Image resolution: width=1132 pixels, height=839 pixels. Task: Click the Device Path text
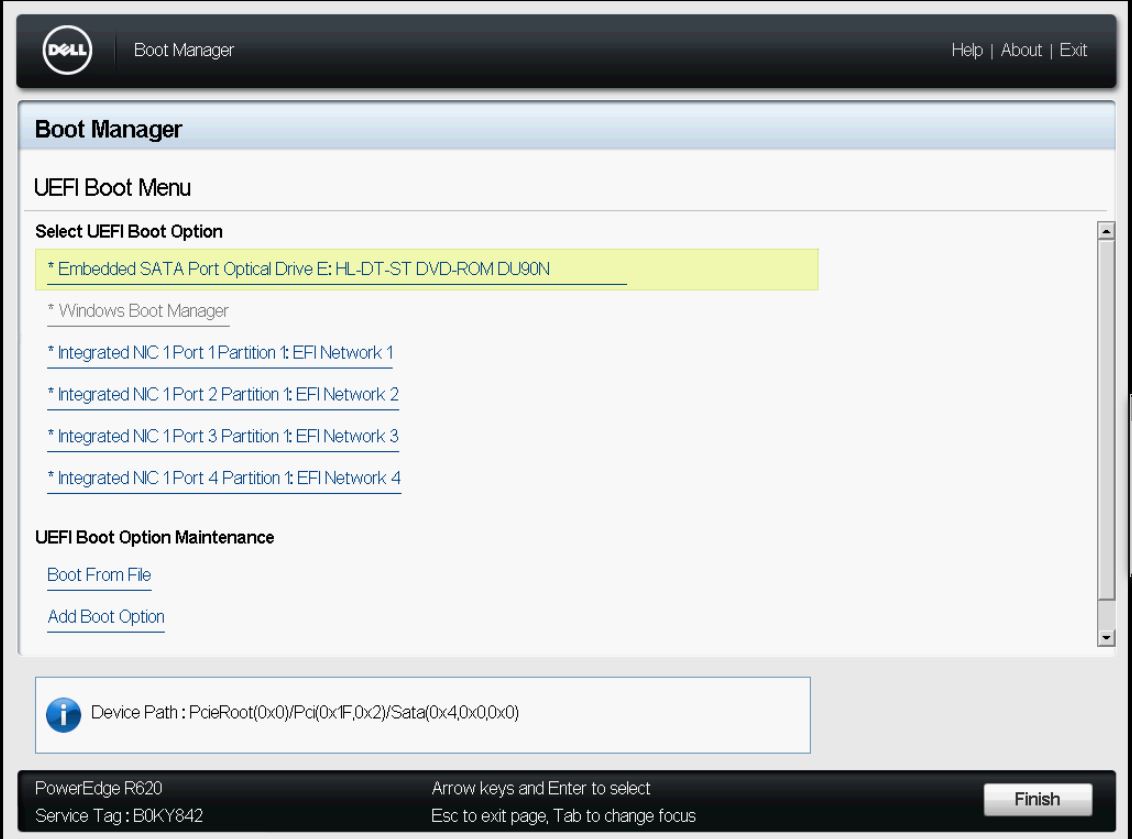[305, 713]
